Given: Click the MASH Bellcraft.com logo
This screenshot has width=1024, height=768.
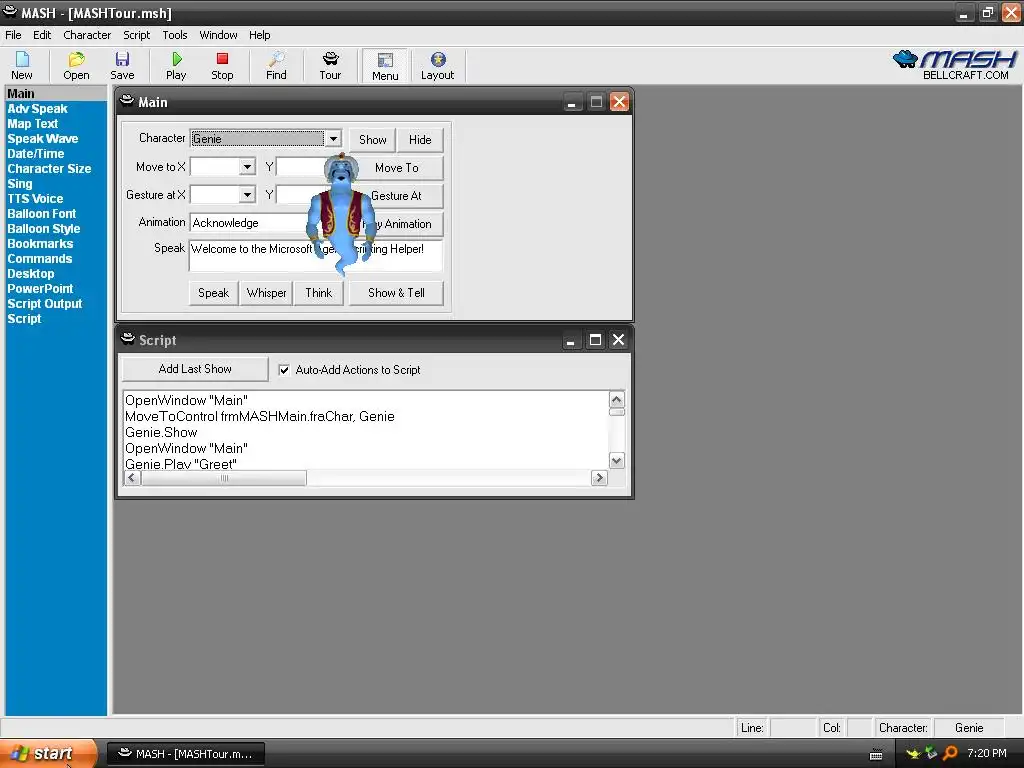Looking at the screenshot, I should 954,65.
